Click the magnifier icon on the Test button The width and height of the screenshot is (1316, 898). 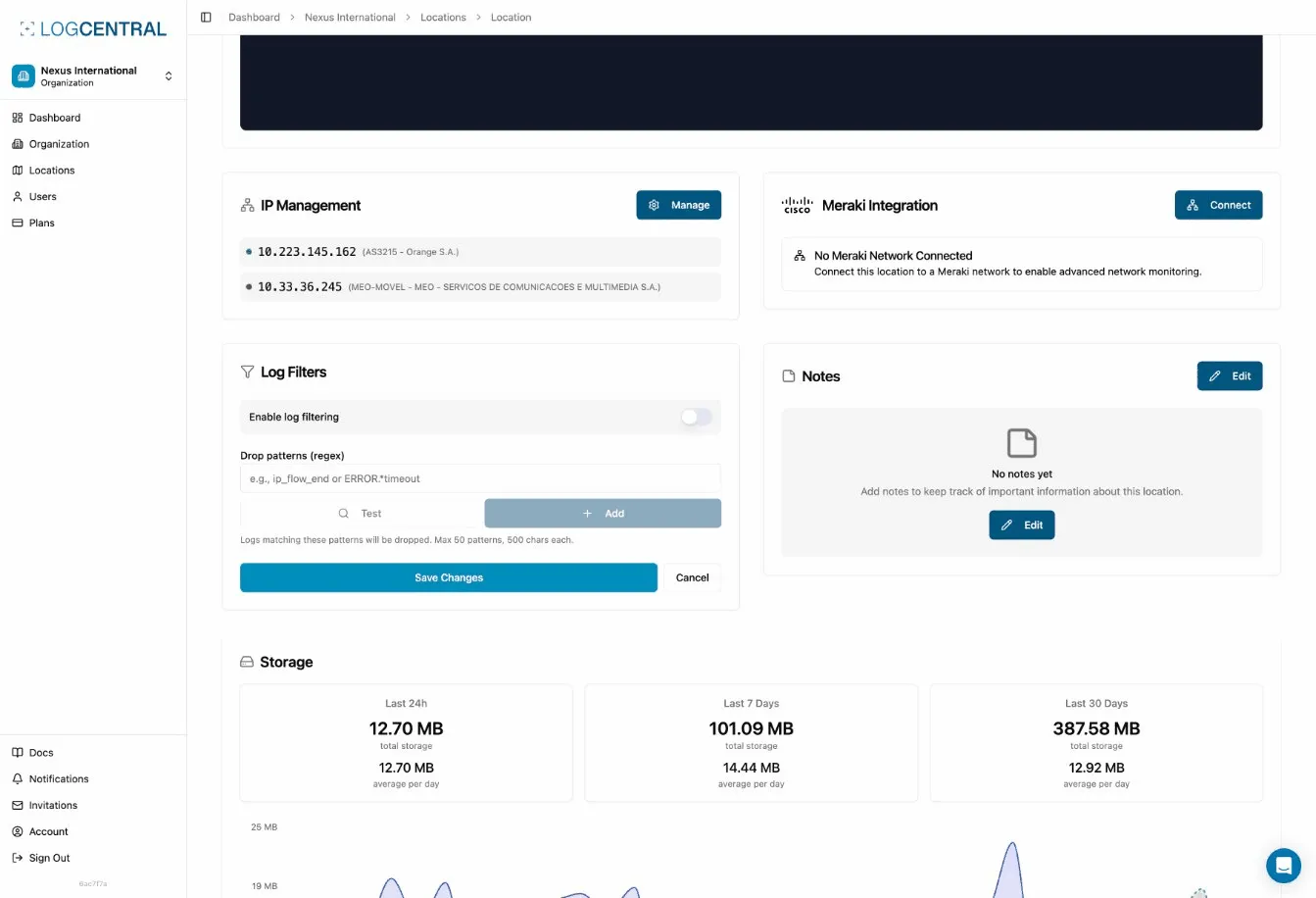(344, 513)
